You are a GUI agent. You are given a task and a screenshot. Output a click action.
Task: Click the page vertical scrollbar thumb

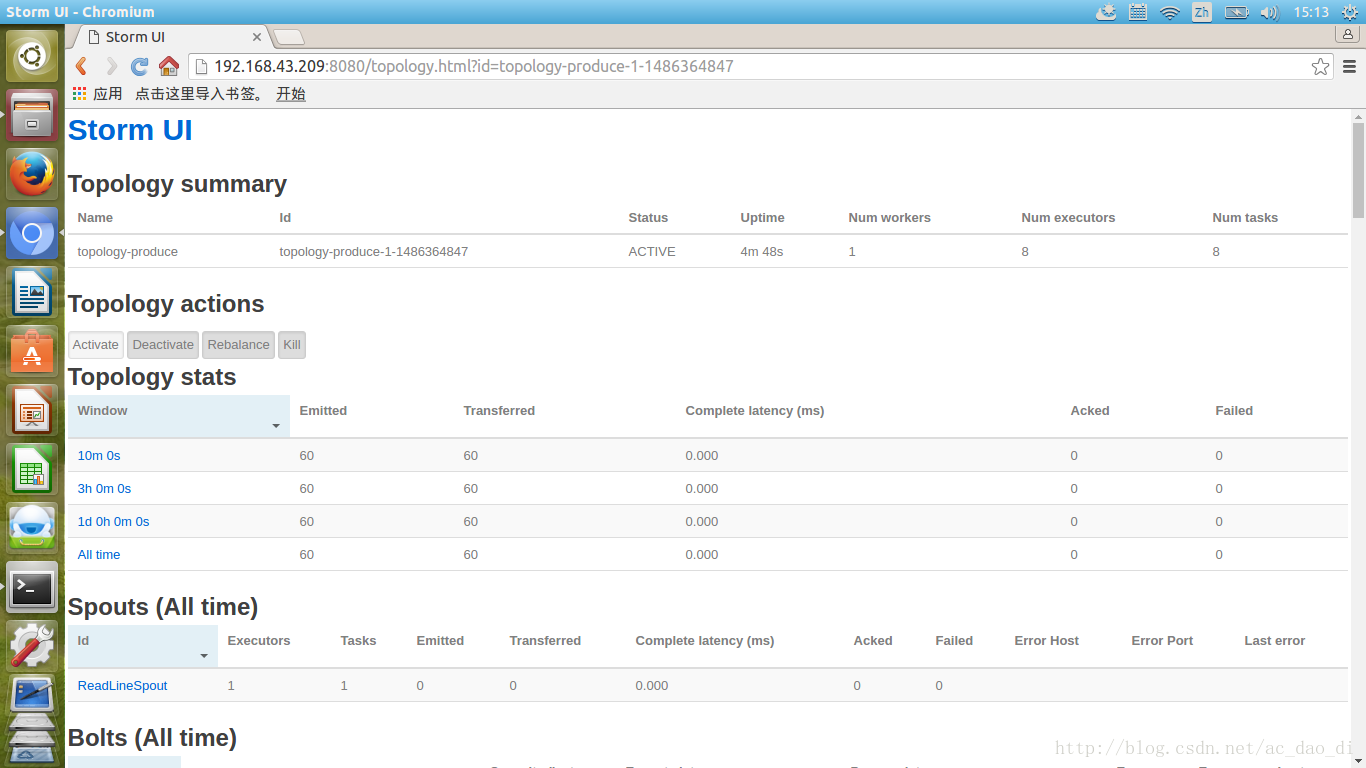pyautogui.click(x=1358, y=170)
